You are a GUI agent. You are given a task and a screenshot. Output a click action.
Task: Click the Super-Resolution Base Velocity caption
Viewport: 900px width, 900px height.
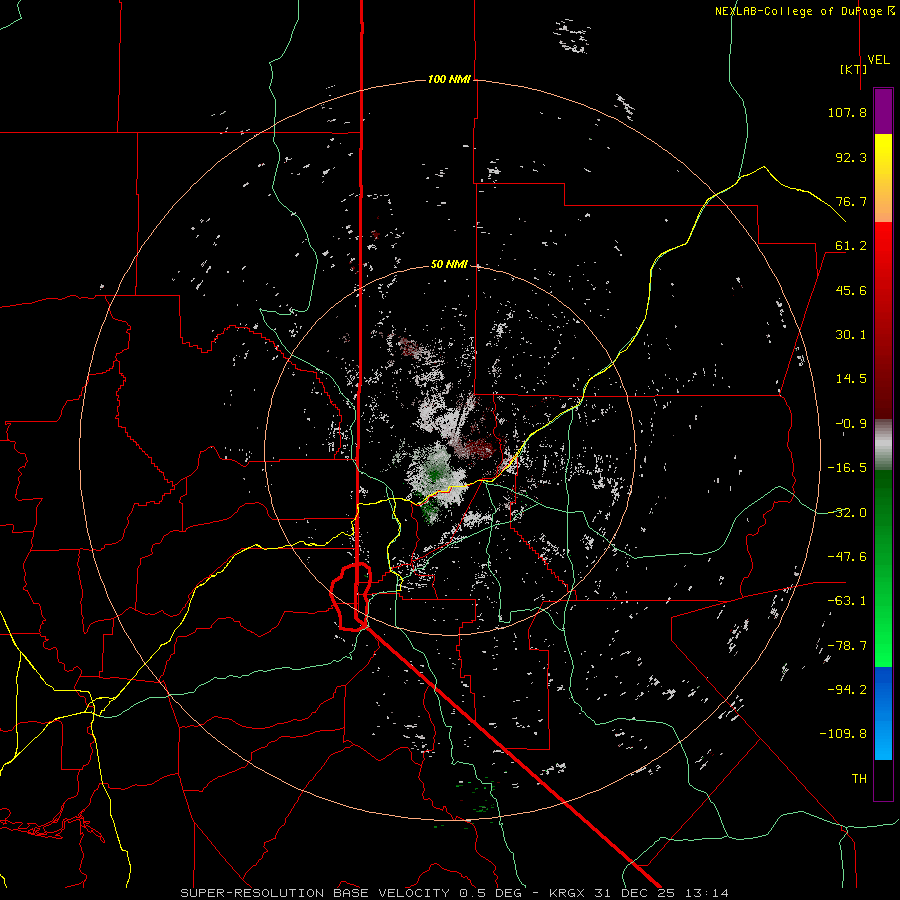click(x=455, y=893)
